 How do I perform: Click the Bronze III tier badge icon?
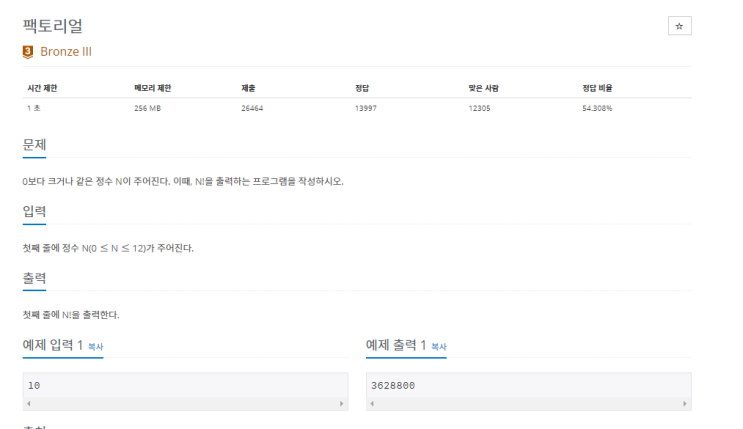(28, 52)
